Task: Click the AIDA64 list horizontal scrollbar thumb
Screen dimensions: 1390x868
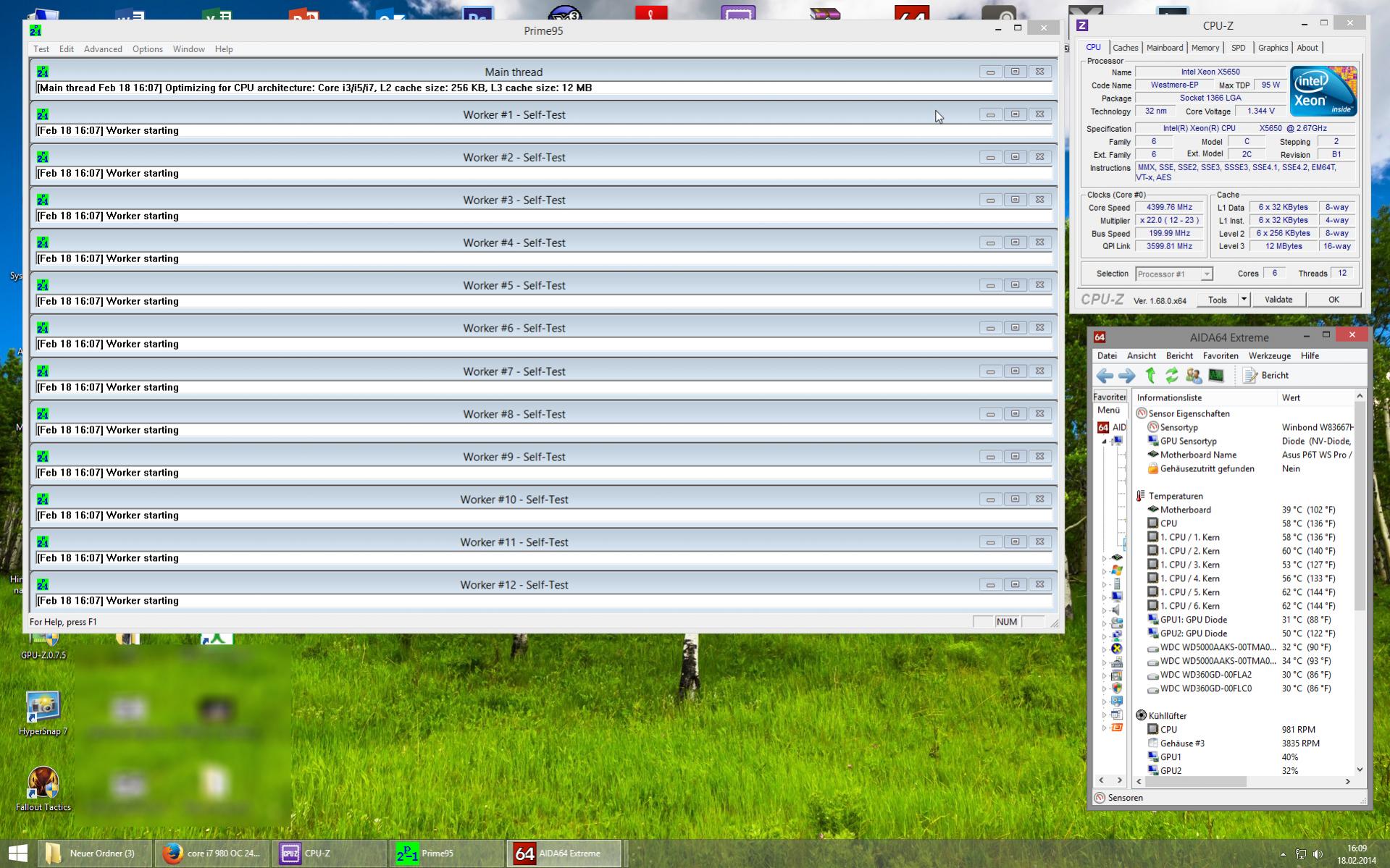Action: (1195, 782)
